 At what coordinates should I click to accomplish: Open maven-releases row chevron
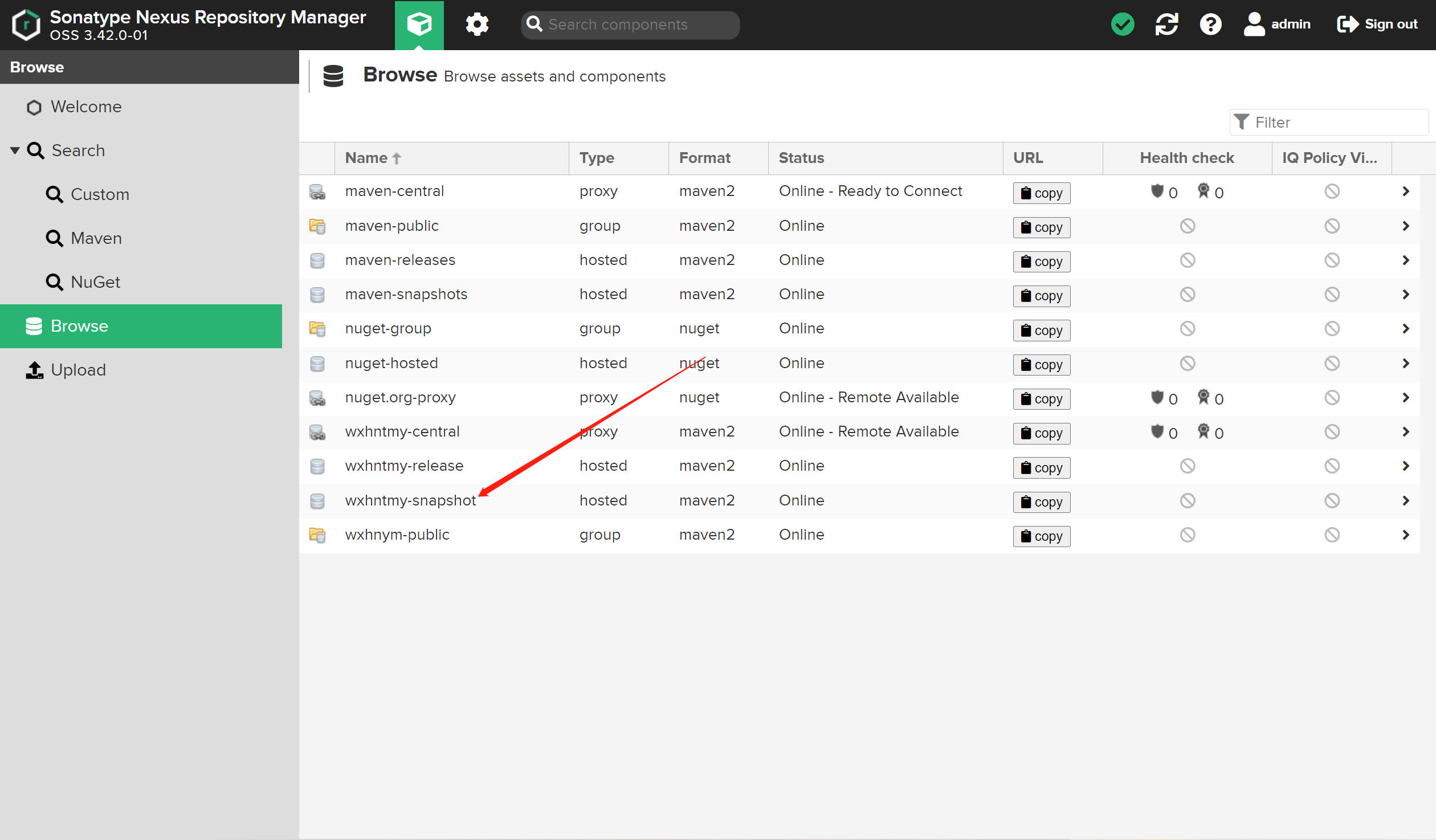(1405, 260)
